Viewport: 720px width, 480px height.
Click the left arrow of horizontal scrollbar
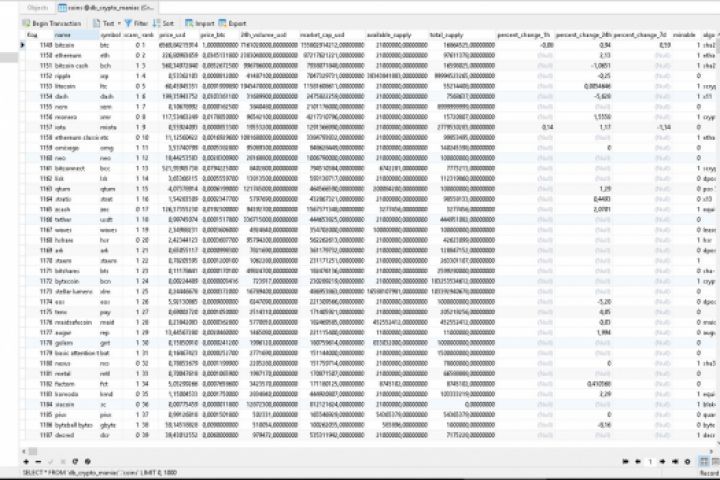[x=24, y=452]
